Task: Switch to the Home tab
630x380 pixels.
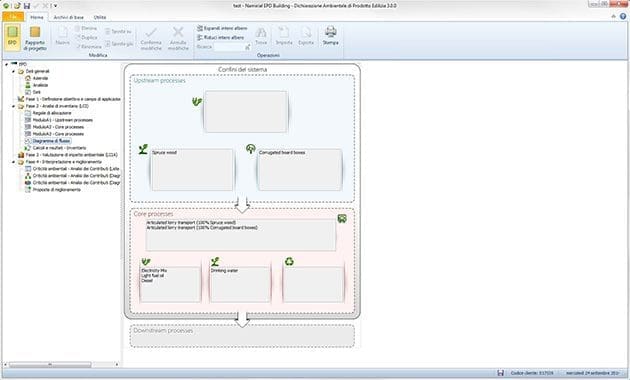Action: tap(37, 17)
